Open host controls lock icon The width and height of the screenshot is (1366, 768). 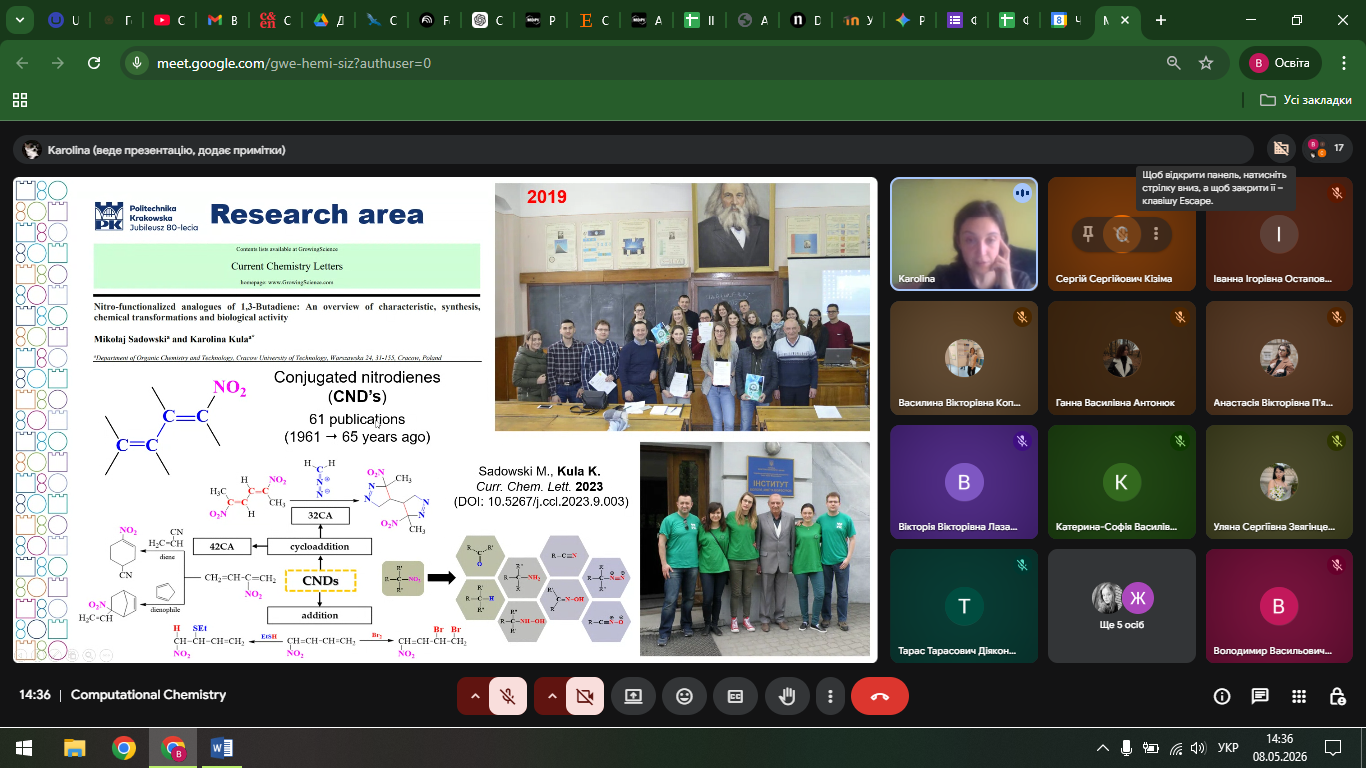click(1337, 696)
